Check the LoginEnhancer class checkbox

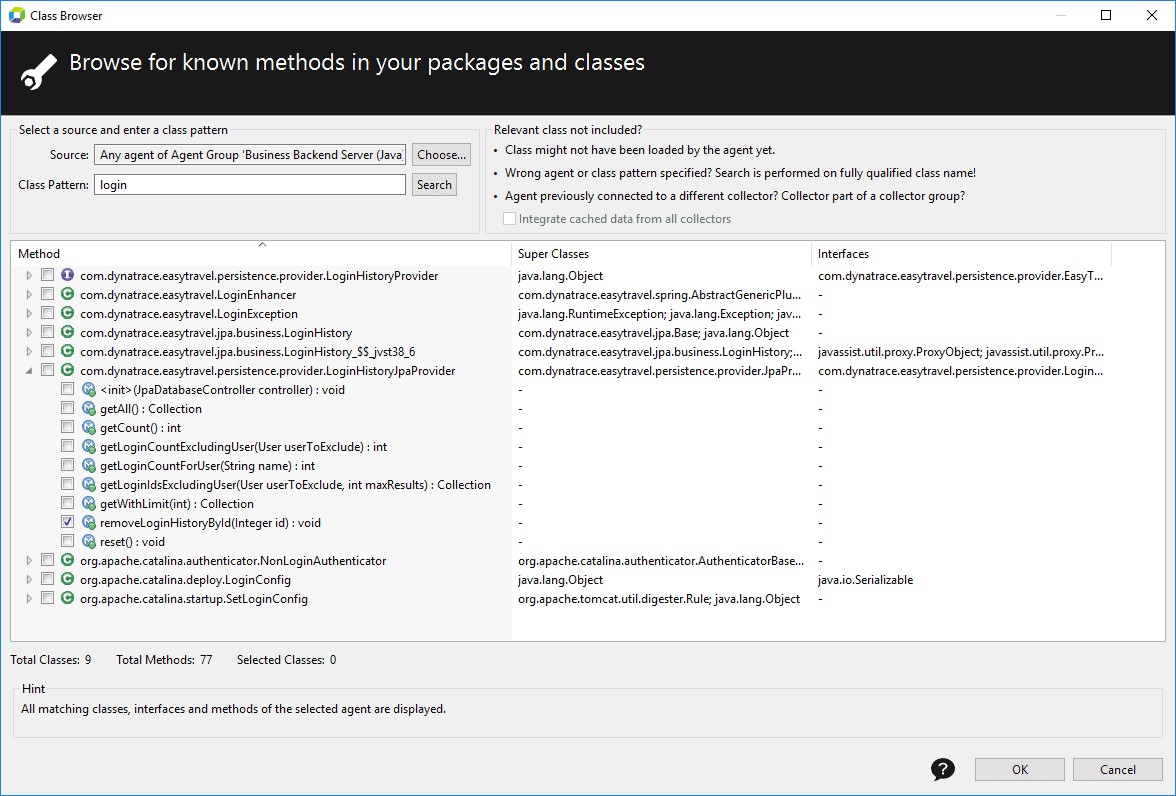[x=47, y=294]
